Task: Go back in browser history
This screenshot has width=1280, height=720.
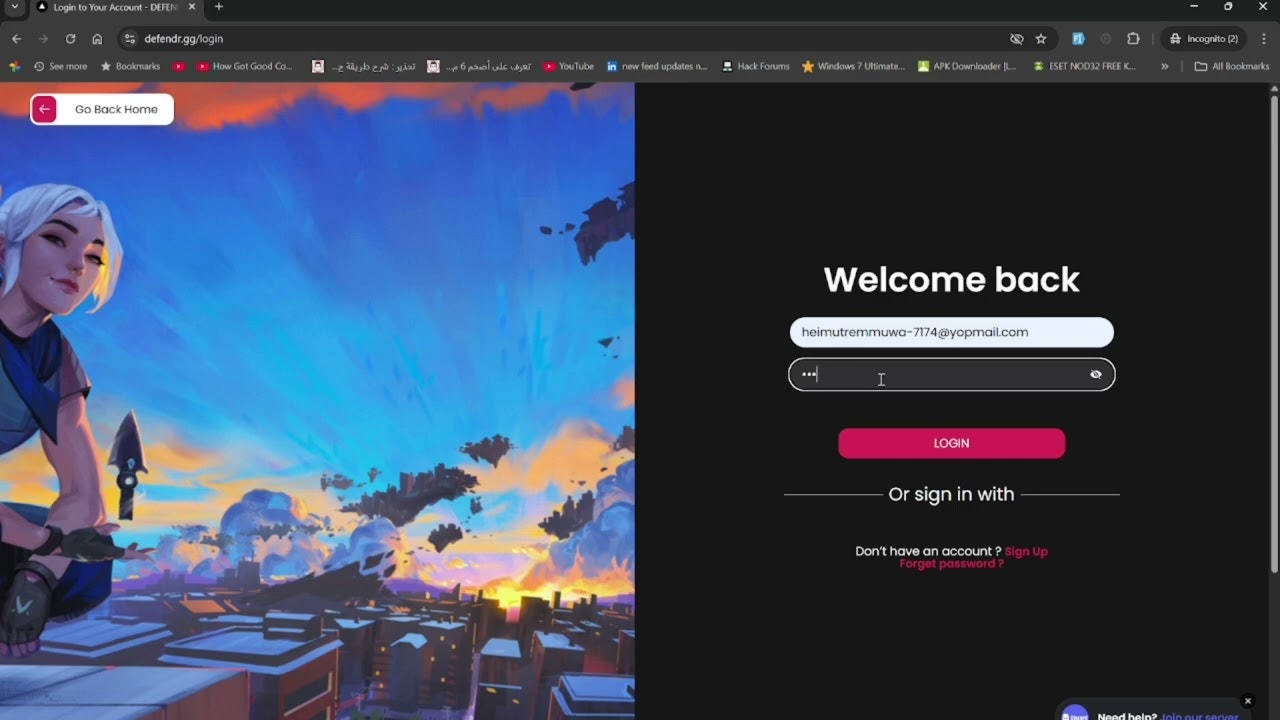Action: click(x=16, y=39)
